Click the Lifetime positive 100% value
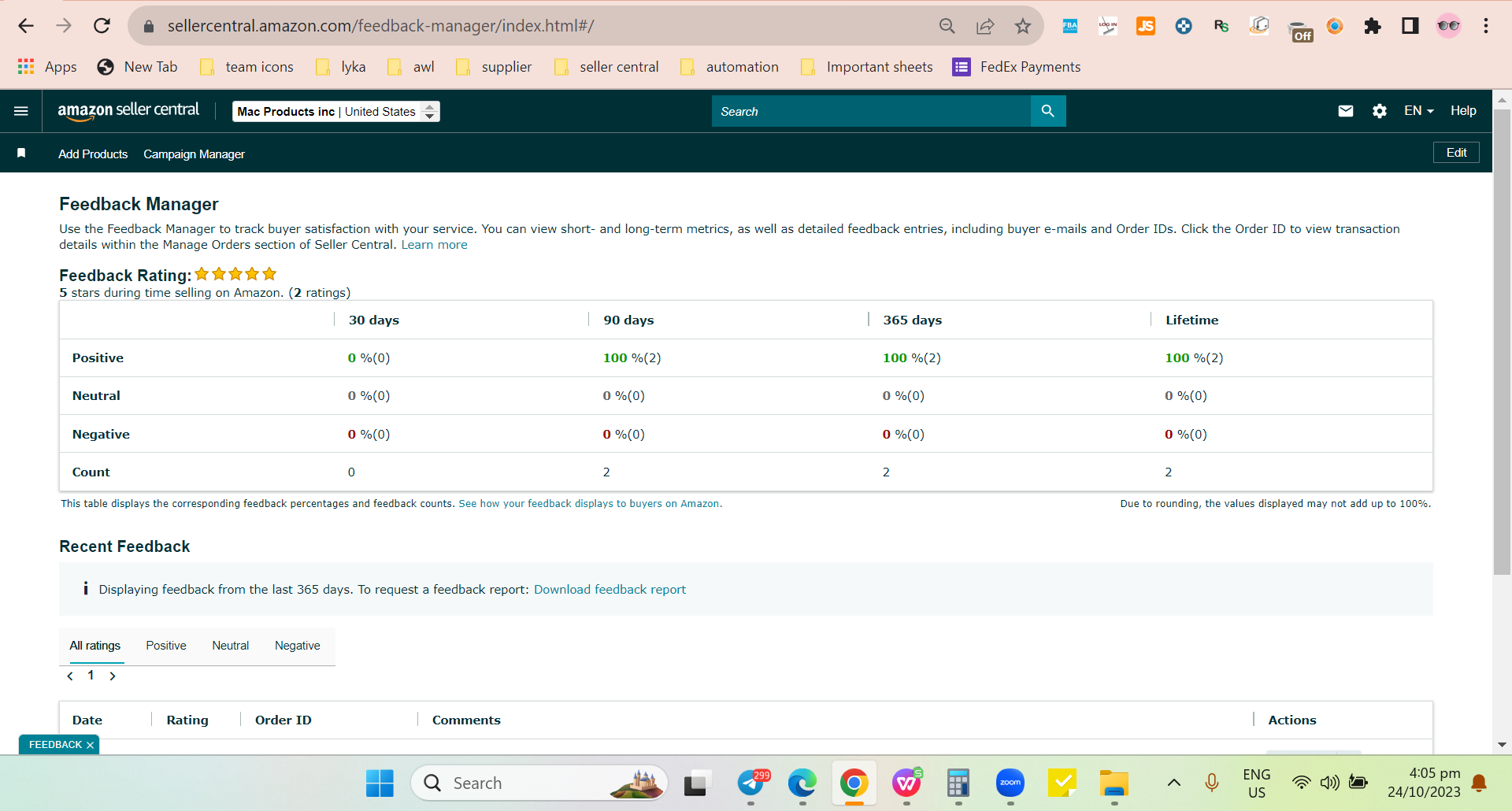The height and width of the screenshot is (811, 1512). (1194, 358)
